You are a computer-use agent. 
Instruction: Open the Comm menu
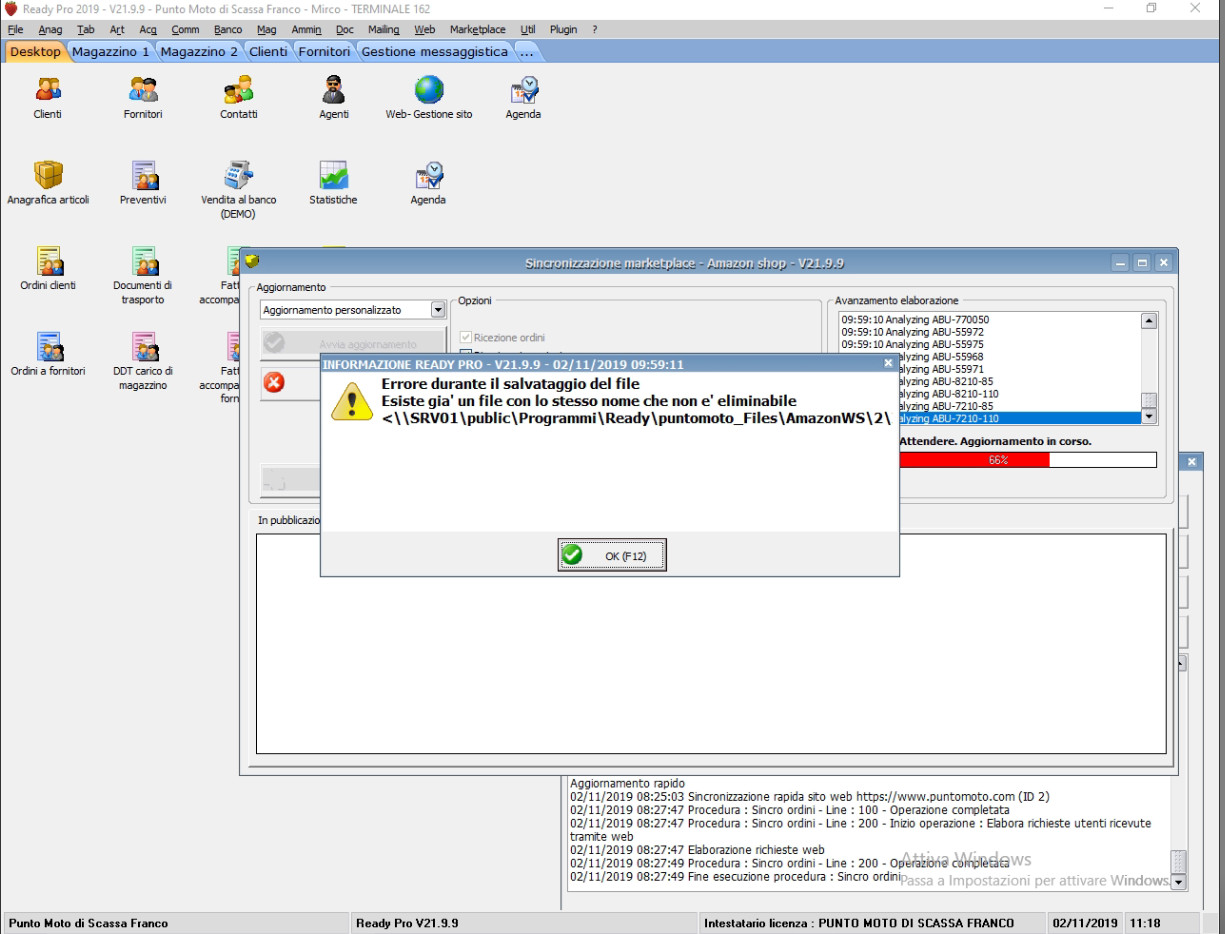(x=185, y=30)
